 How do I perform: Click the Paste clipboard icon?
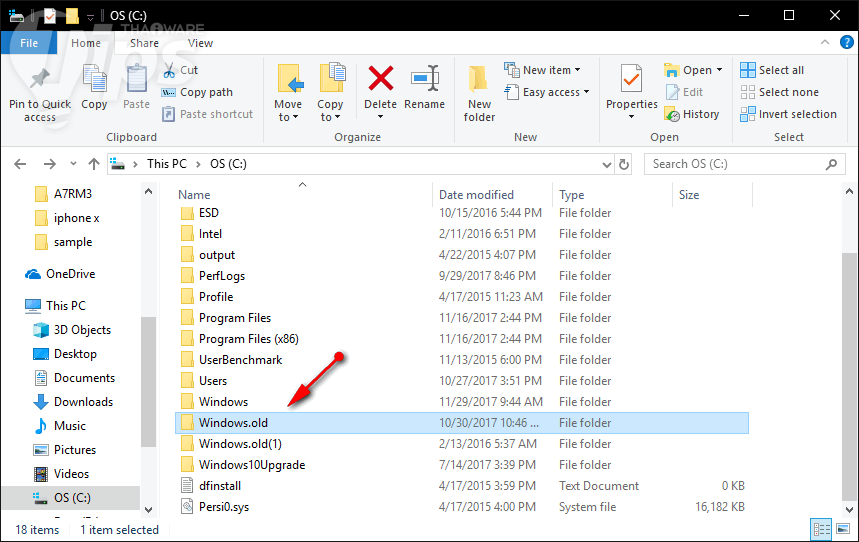tap(136, 78)
